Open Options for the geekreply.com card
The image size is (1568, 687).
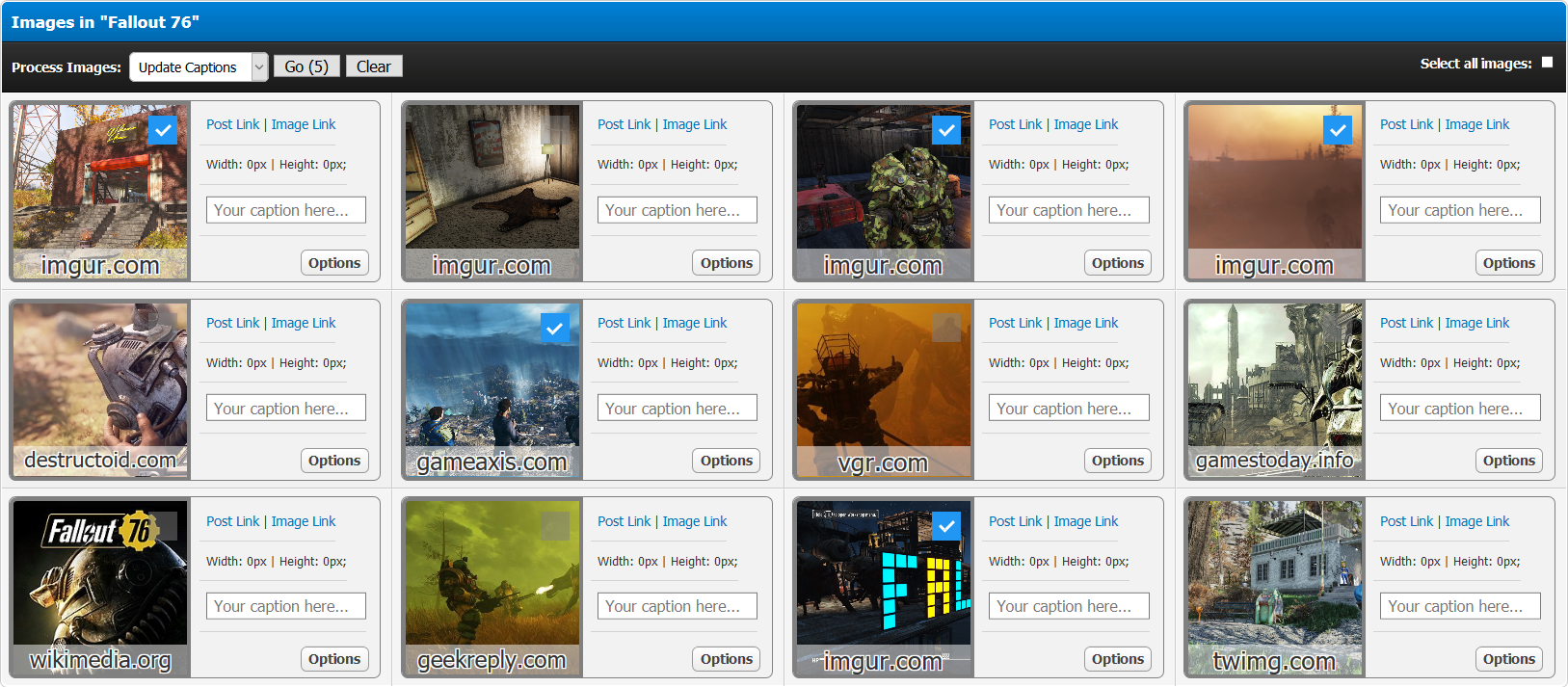pyautogui.click(x=727, y=659)
